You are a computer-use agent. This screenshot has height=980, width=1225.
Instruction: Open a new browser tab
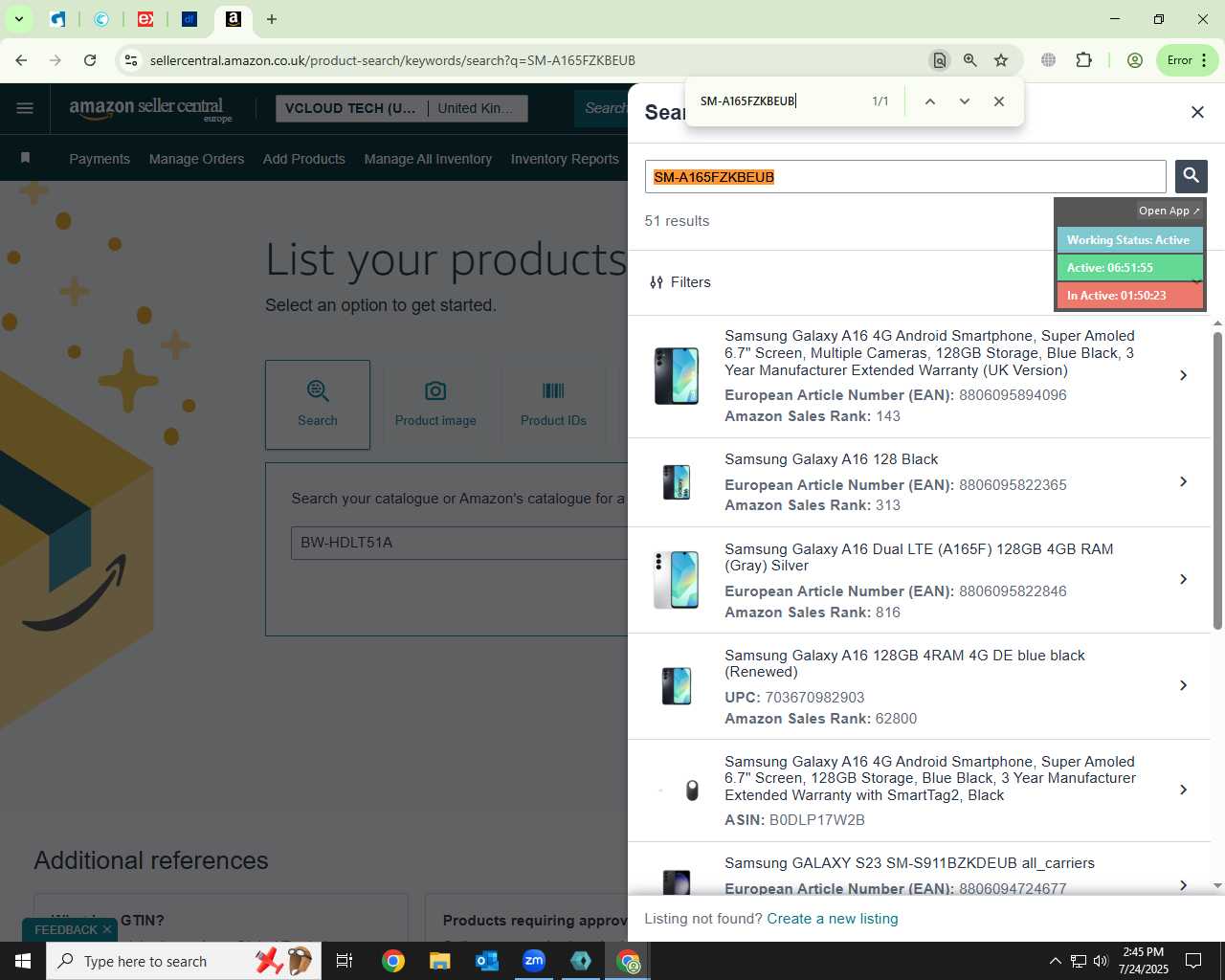pos(272,19)
